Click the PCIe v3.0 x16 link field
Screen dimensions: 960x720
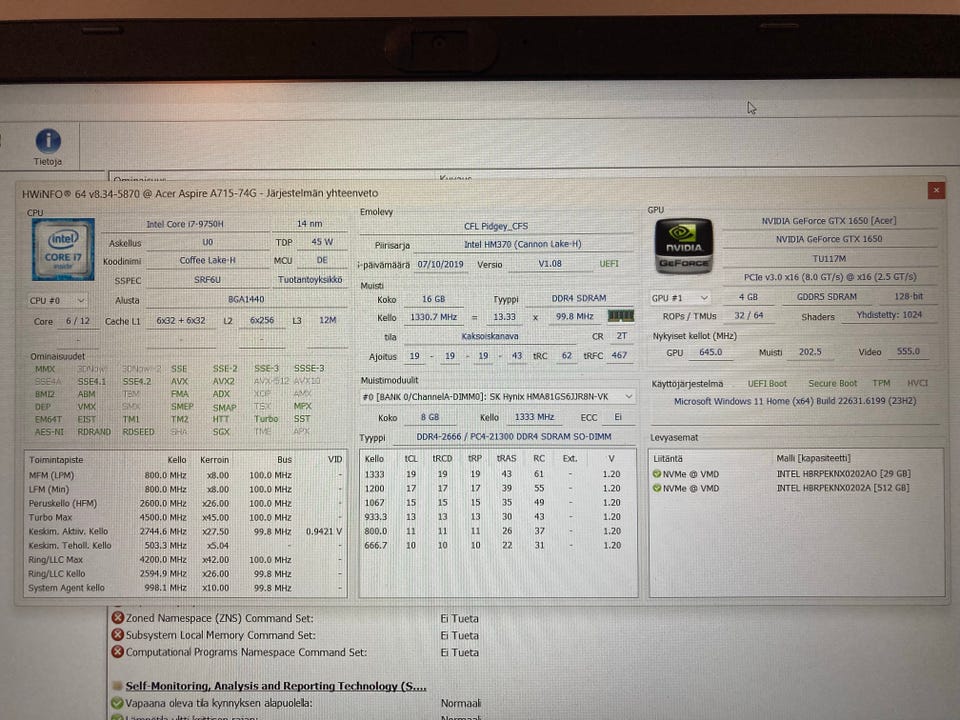830,277
